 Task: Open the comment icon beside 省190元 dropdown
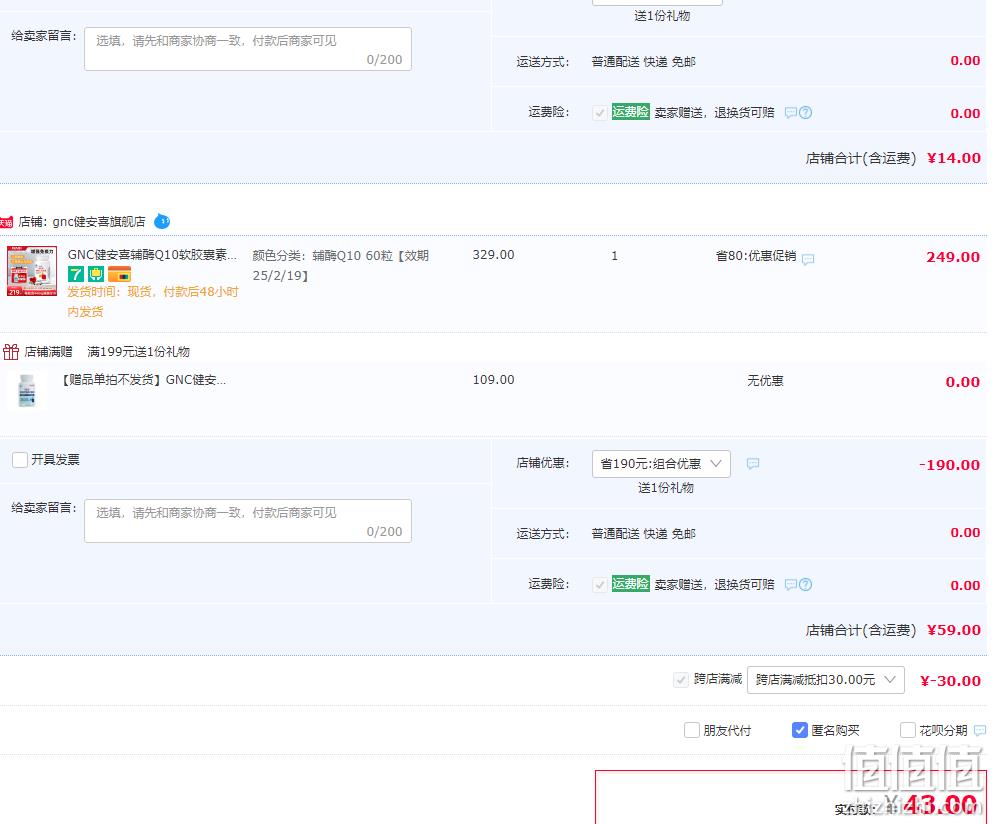pyautogui.click(x=753, y=464)
